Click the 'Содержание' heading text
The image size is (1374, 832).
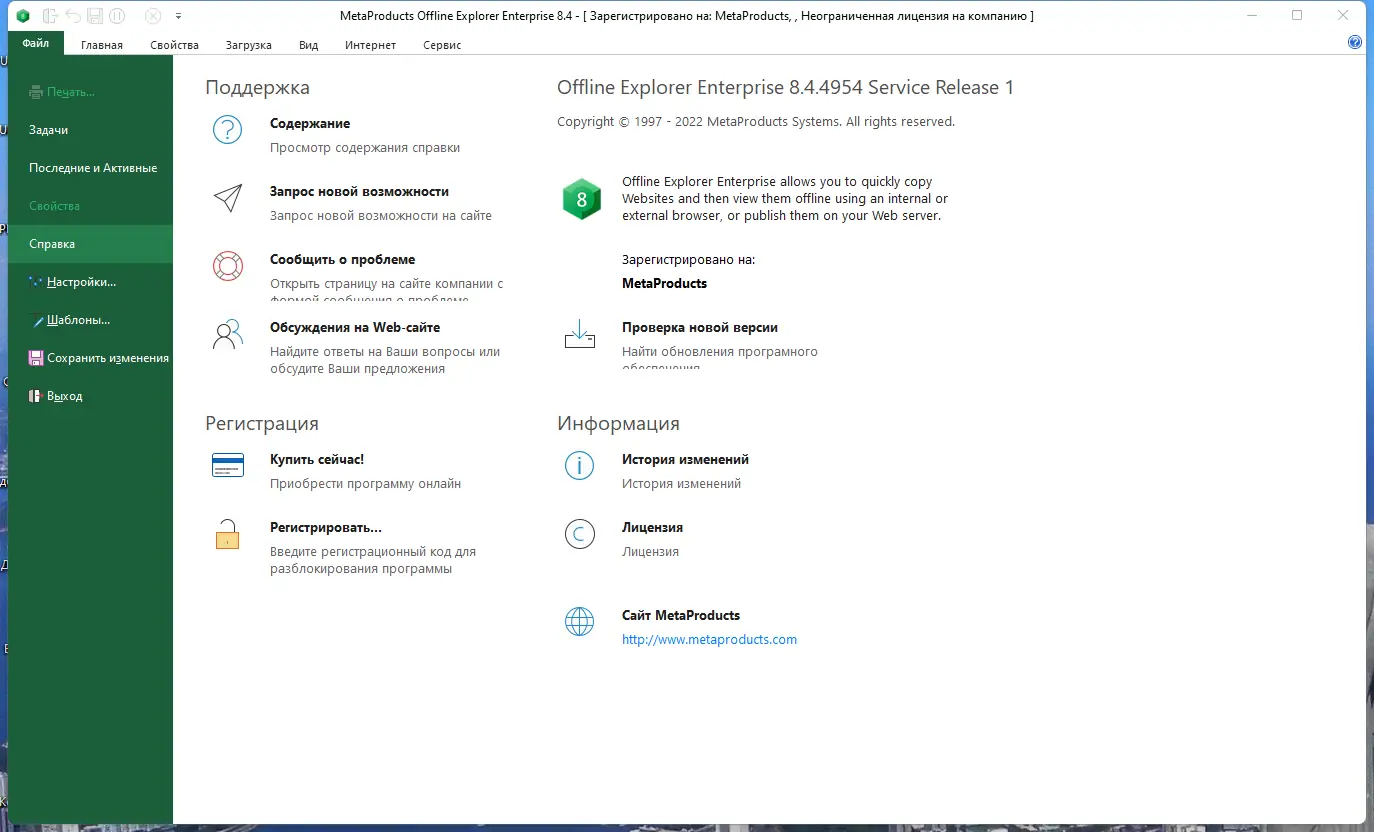point(310,124)
